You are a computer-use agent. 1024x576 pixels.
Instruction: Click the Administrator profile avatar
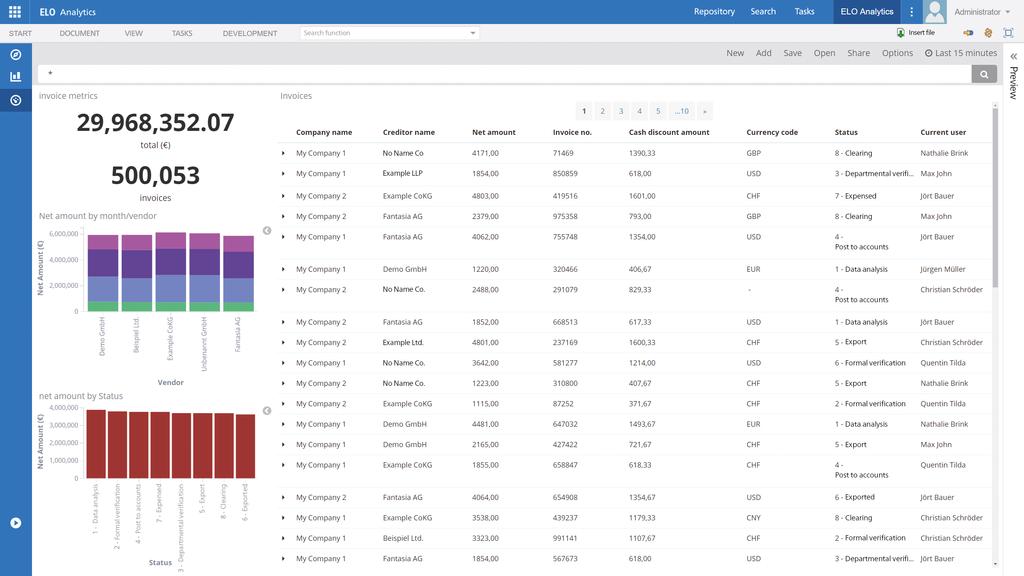[935, 12]
